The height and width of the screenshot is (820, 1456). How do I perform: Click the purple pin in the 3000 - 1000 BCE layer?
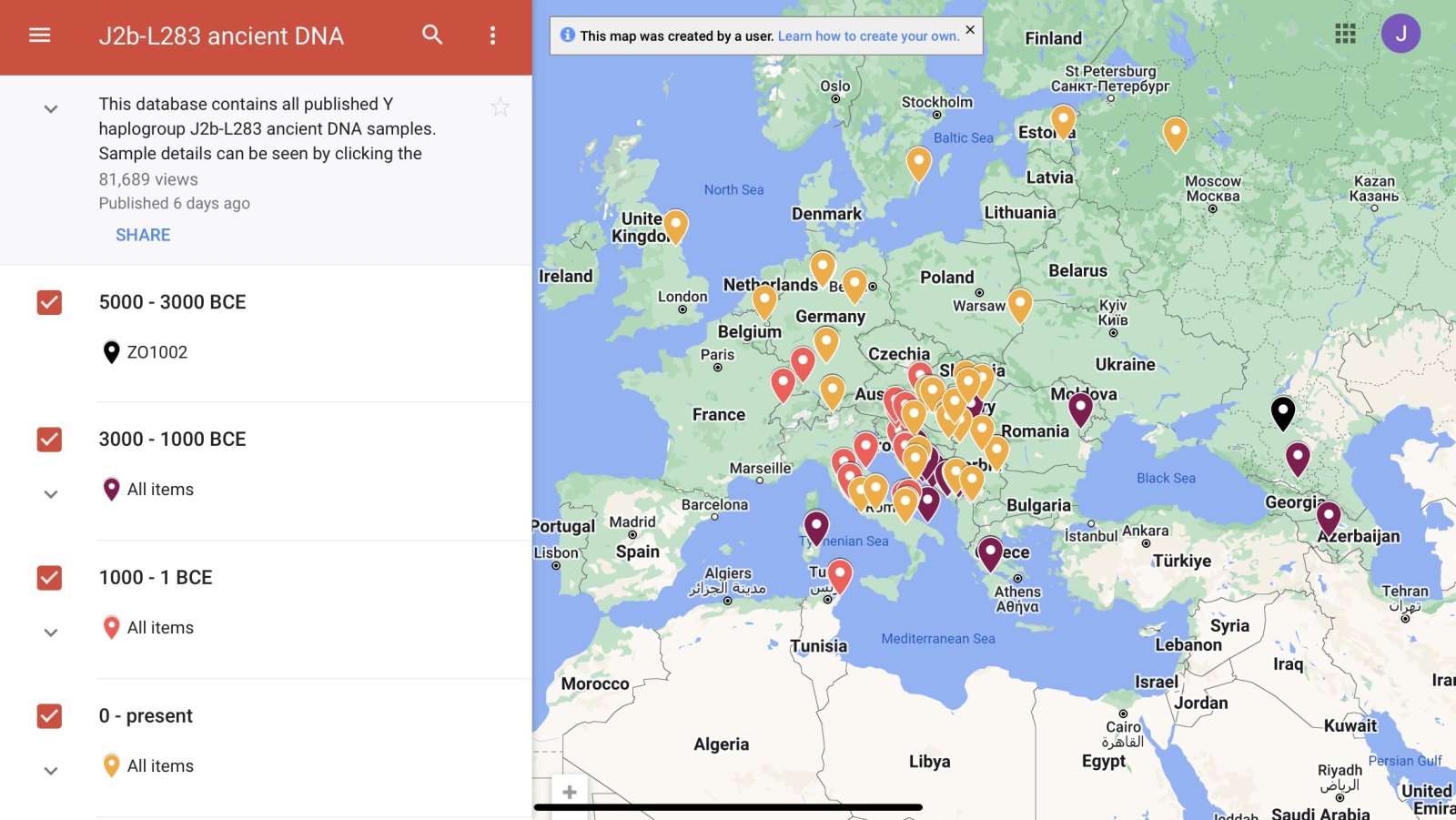[111, 490]
